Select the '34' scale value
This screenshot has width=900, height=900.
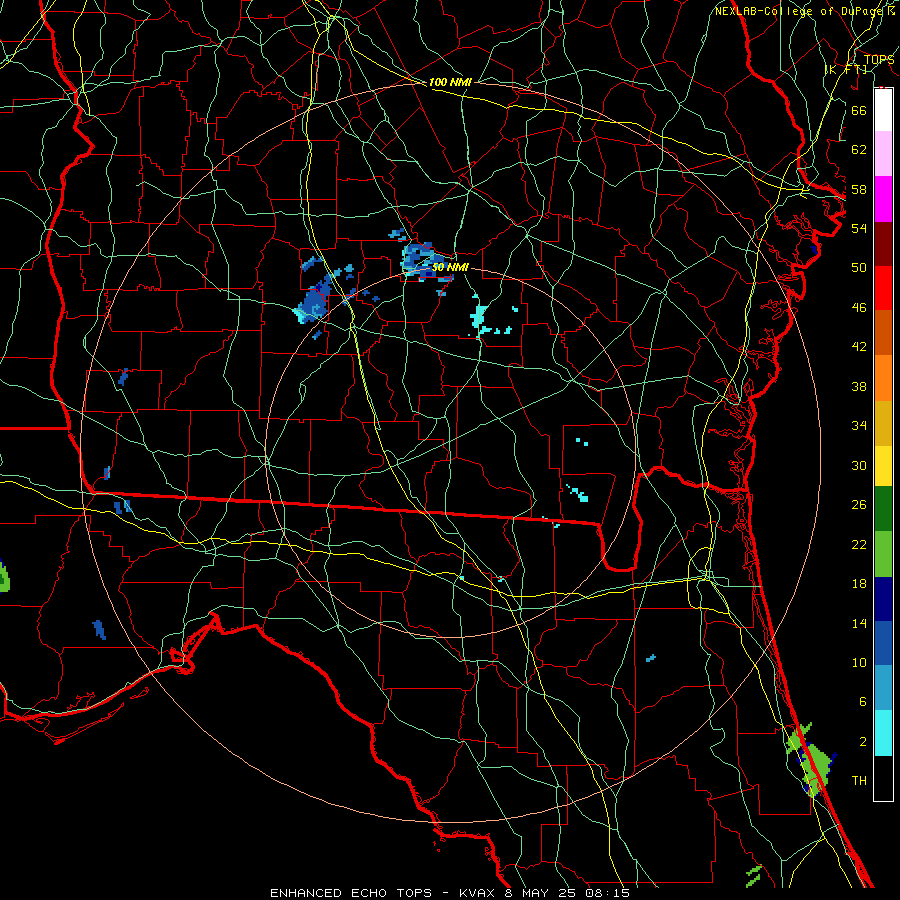(x=859, y=426)
